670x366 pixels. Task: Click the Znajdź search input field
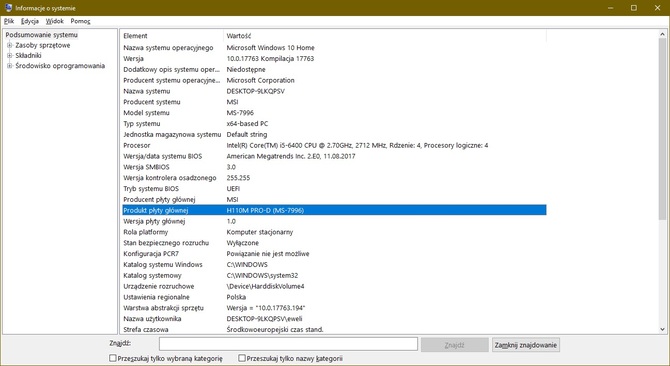pos(288,344)
